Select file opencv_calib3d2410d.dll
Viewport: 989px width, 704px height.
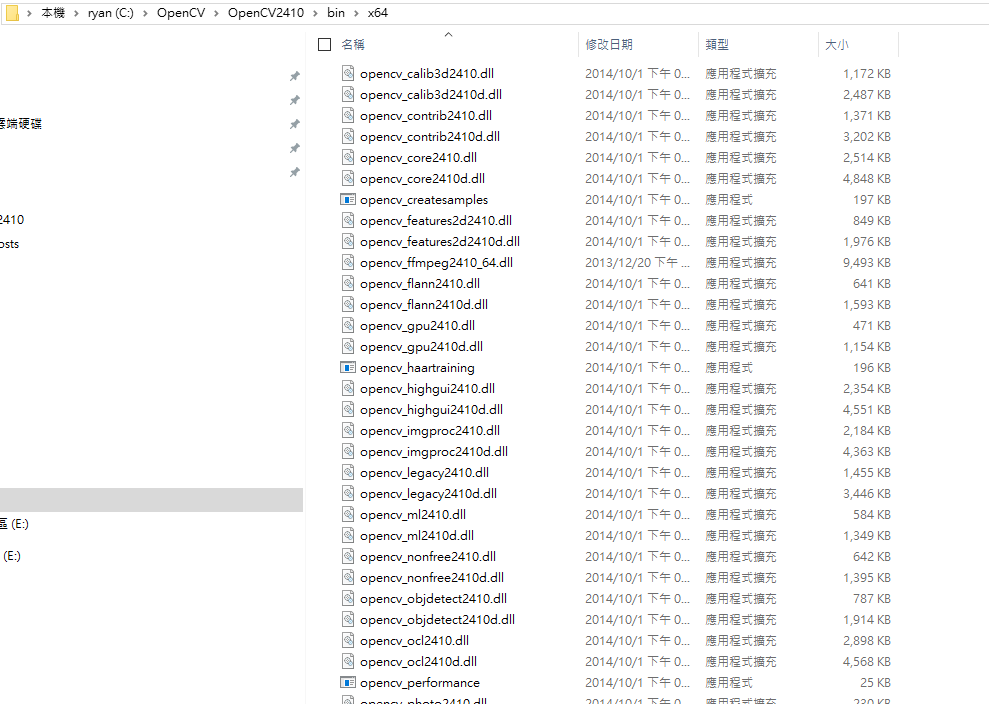point(431,94)
